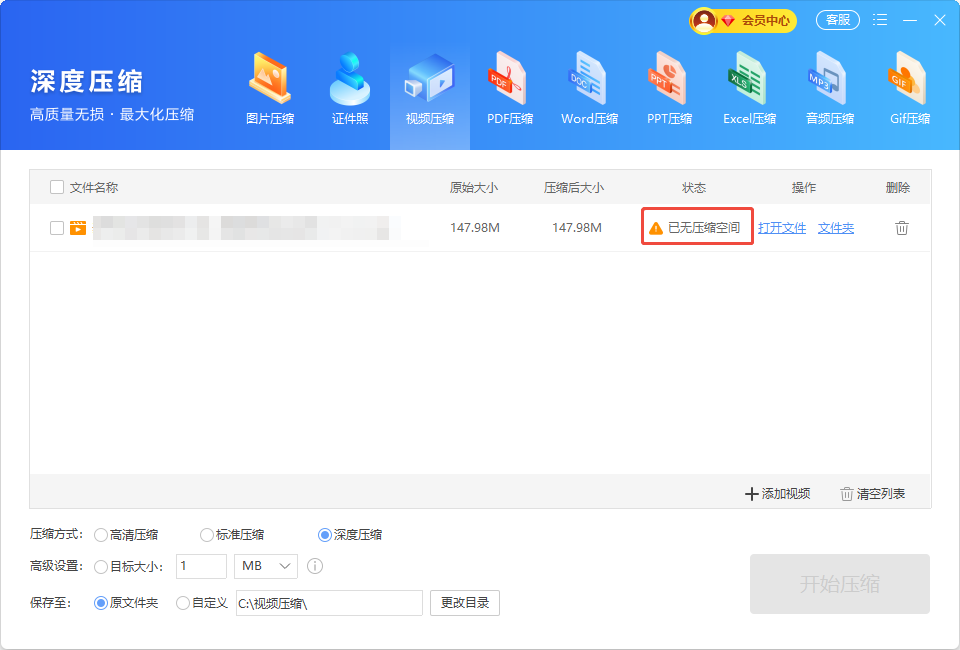The image size is (960, 650).
Task: Expand the MB unit dropdown
Action: (266, 566)
